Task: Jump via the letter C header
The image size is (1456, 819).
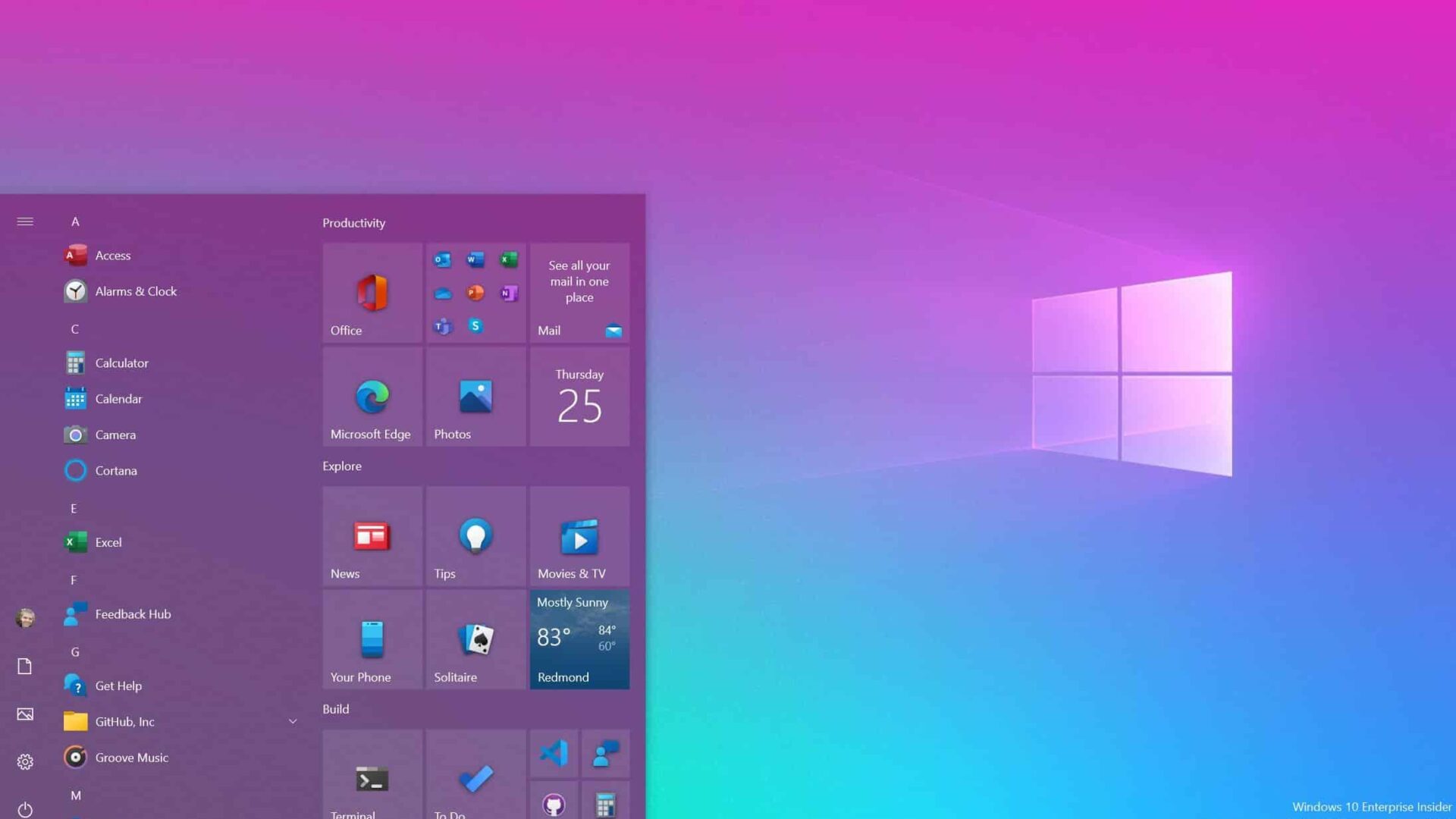Action: point(75,329)
